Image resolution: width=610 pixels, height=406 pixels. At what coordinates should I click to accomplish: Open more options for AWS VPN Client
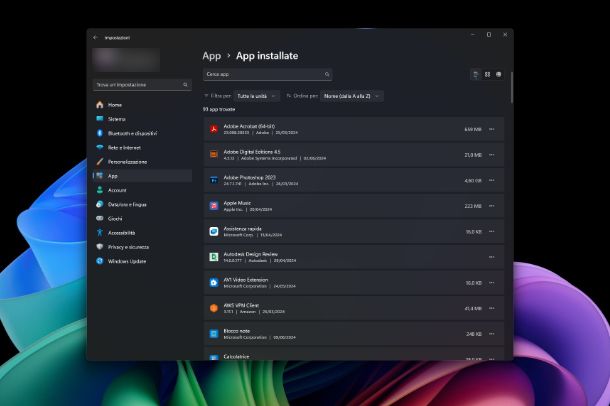(492, 308)
